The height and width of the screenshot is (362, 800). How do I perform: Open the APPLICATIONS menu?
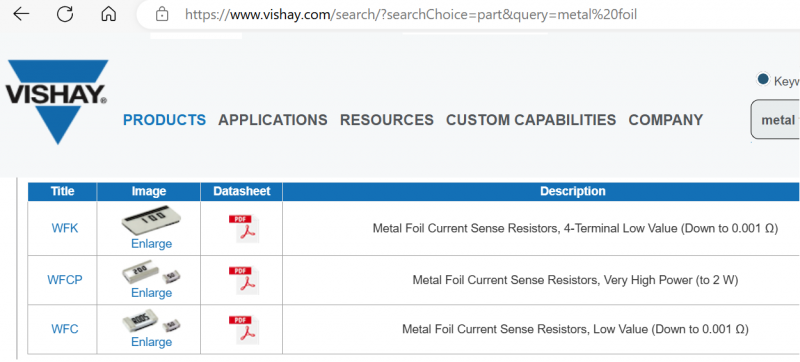coord(273,120)
